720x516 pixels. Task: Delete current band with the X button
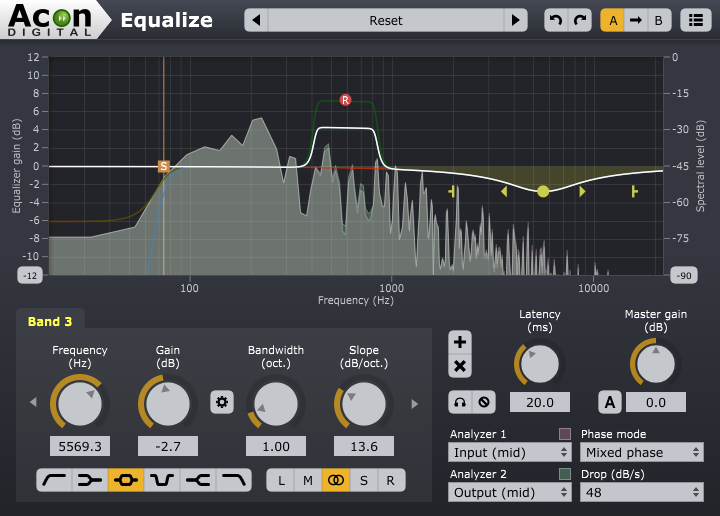click(460, 366)
